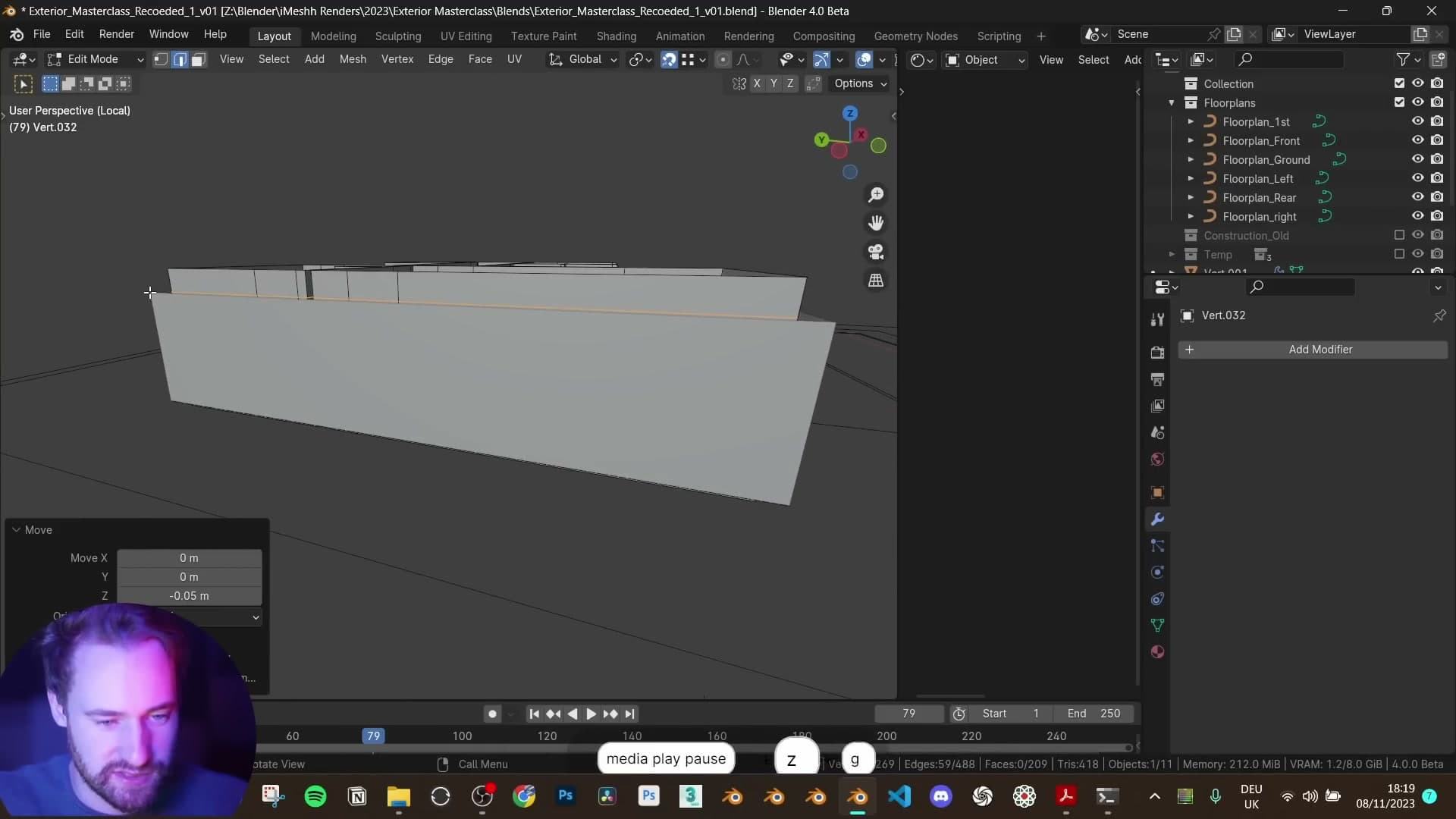Hide Floorplan_Ground in viewport

[1417, 159]
